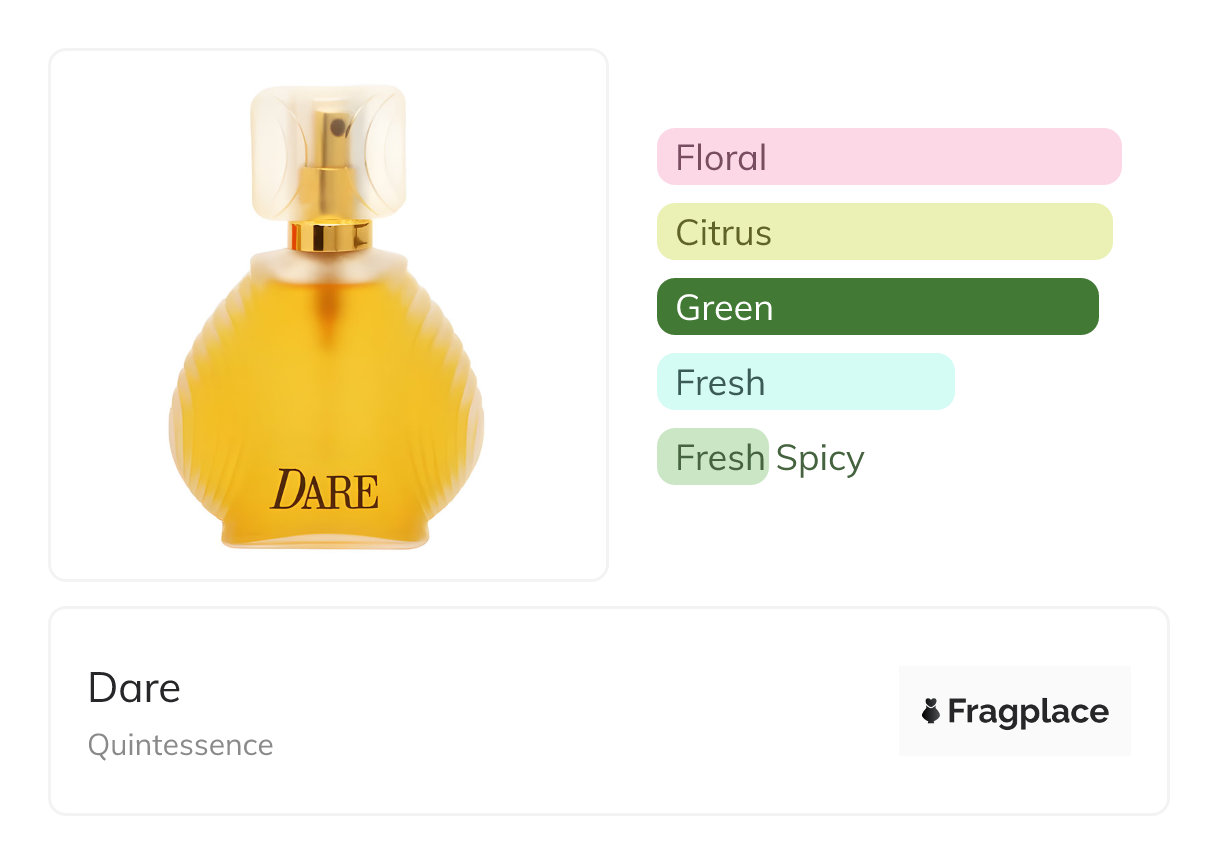The height and width of the screenshot is (864, 1218).
Task: Open the Dare perfume bottle image
Action: click(328, 316)
